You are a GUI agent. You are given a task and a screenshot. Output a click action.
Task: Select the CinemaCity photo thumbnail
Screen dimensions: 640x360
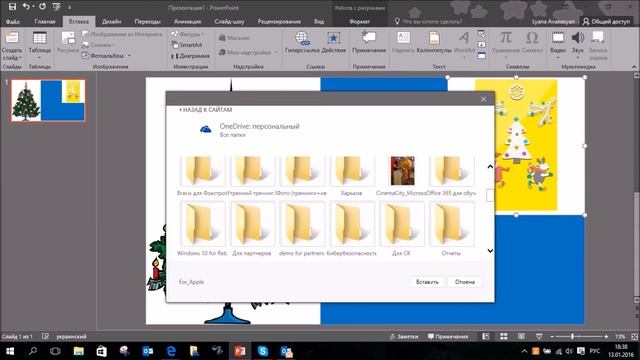[x=402, y=171]
